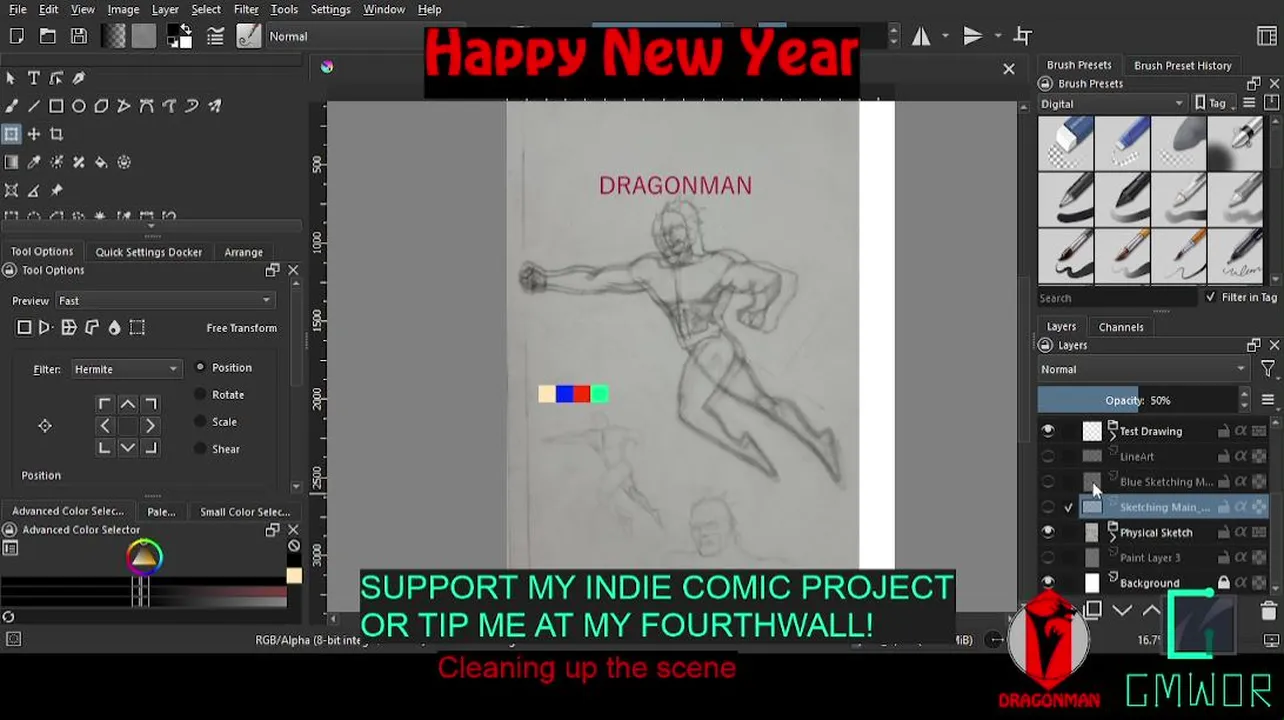Select the Measure tool
The height and width of the screenshot is (720, 1284).
[33, 190]
